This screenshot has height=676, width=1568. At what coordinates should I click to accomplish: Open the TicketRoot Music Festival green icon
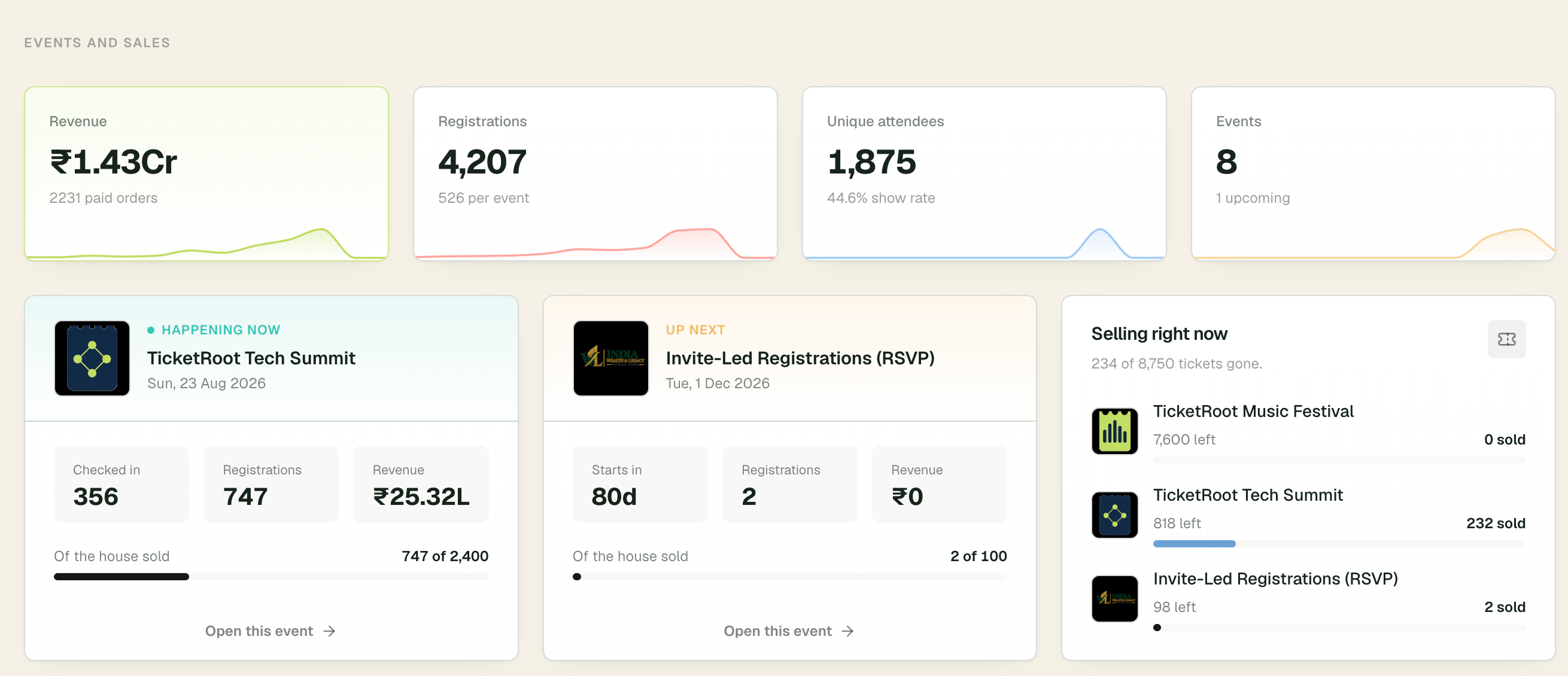1114,431
